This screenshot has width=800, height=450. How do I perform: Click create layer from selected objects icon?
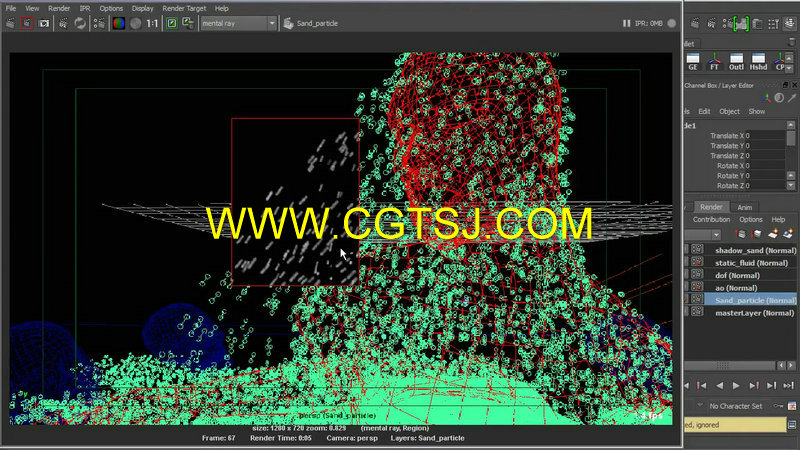click(x=788, y=234)
